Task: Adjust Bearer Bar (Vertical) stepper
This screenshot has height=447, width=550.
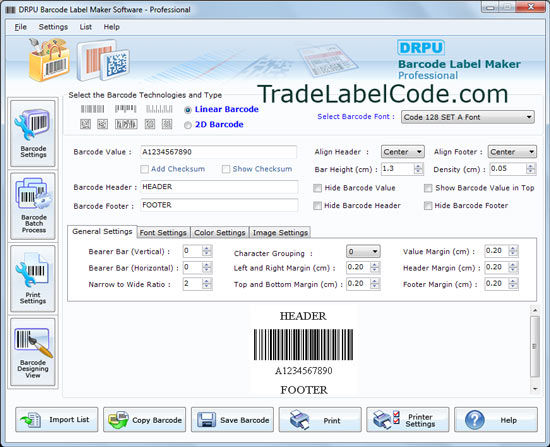Action: 207,251
